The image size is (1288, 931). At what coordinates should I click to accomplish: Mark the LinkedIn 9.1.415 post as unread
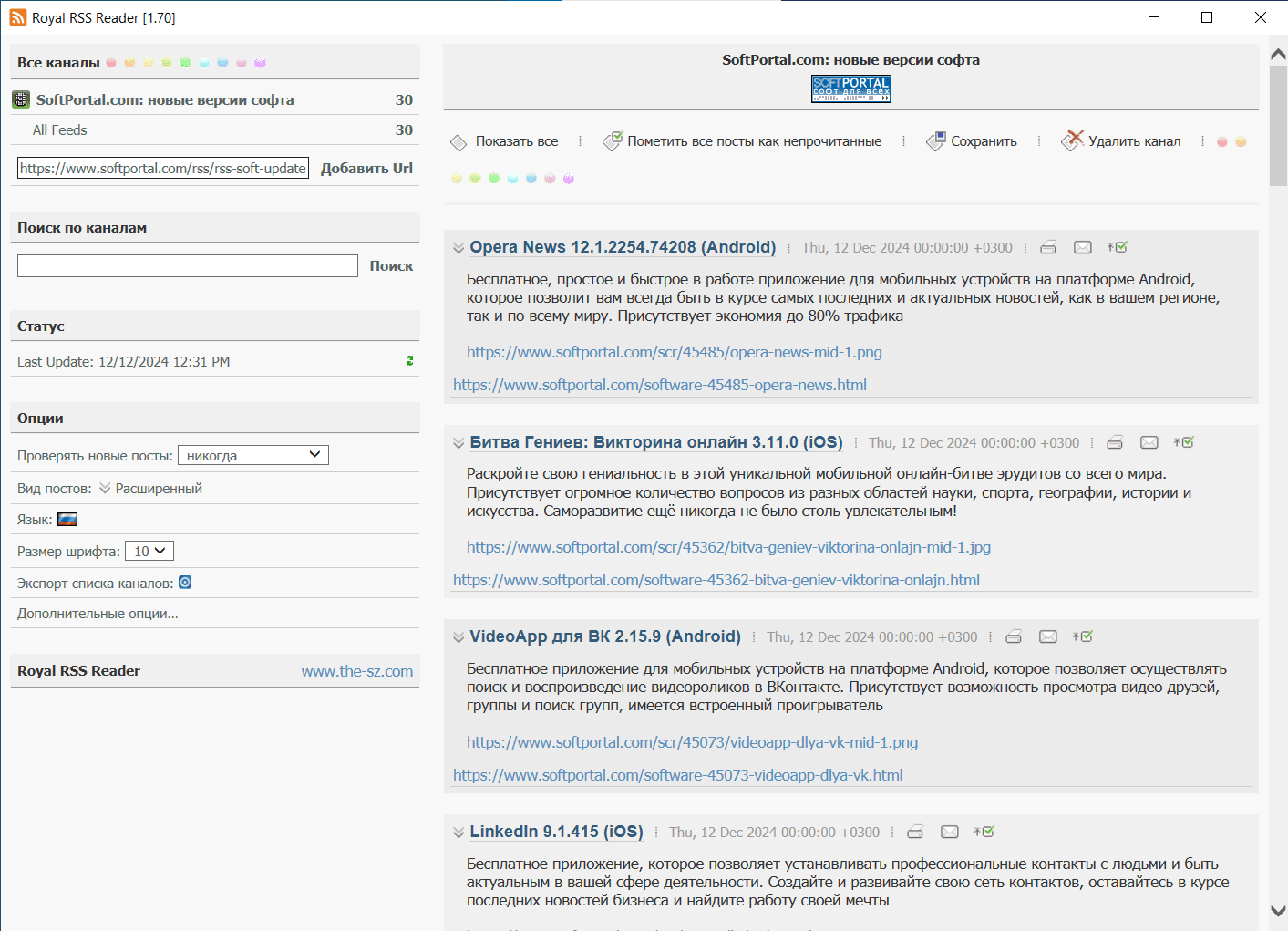(984, 832)
